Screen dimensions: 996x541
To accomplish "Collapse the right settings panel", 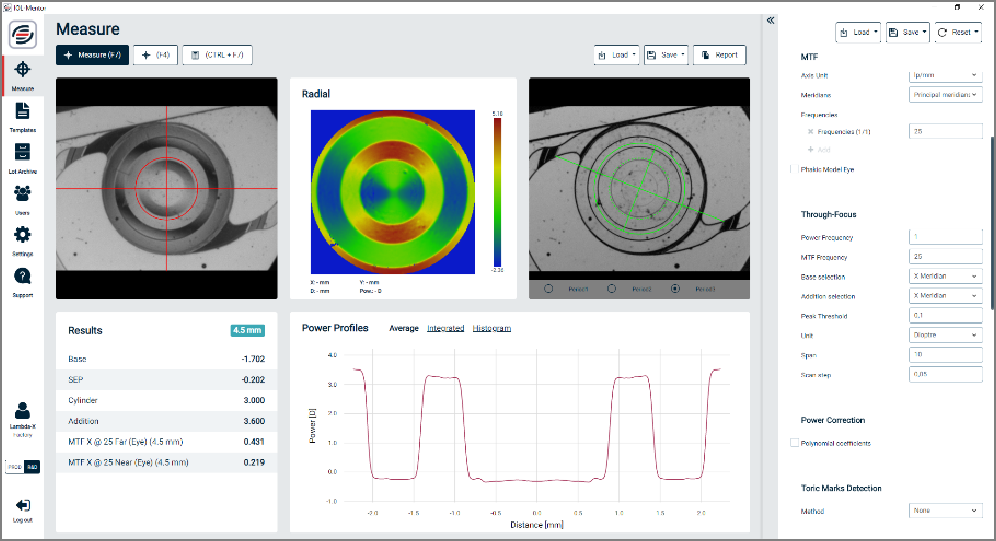I will [770, 20].
